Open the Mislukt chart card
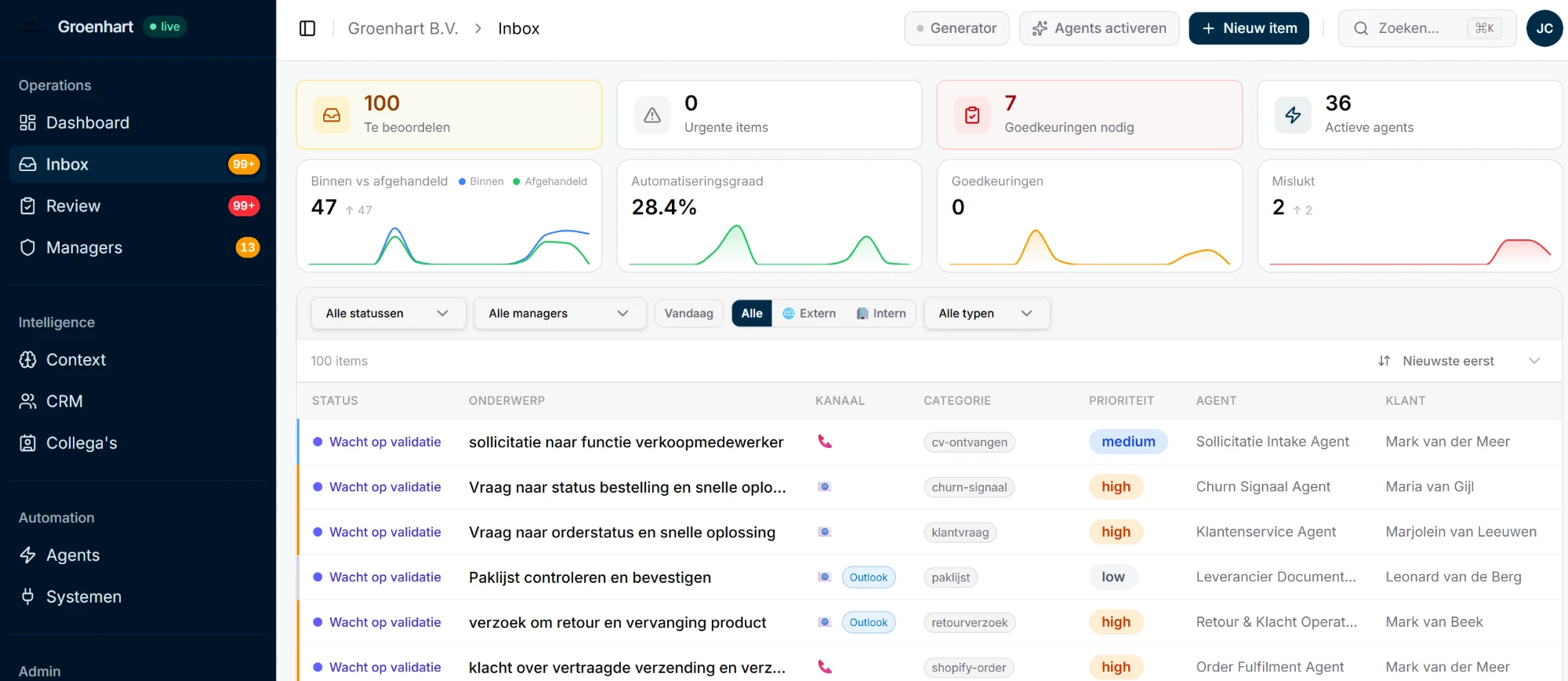1568x681 pixels. [1410, 216]
